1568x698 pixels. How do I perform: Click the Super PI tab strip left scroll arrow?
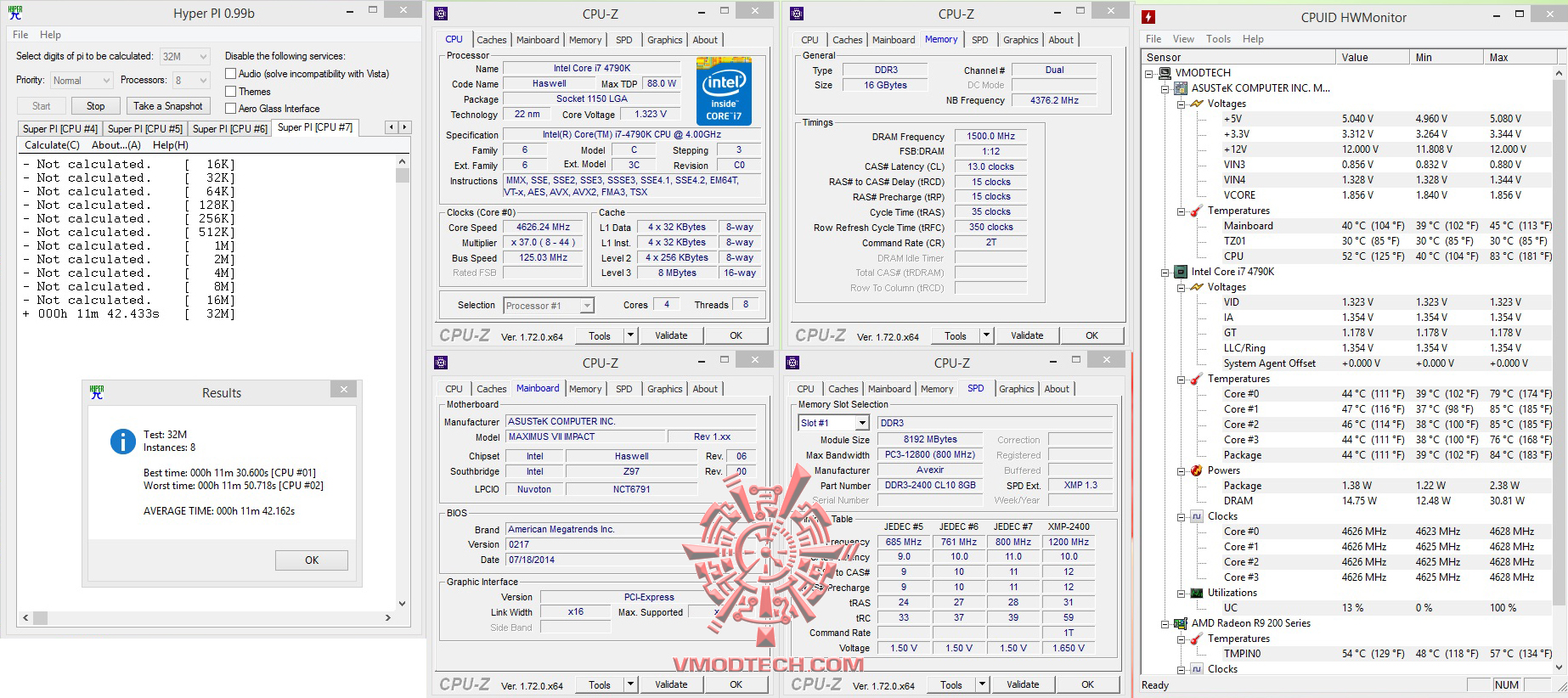point(392,127)
